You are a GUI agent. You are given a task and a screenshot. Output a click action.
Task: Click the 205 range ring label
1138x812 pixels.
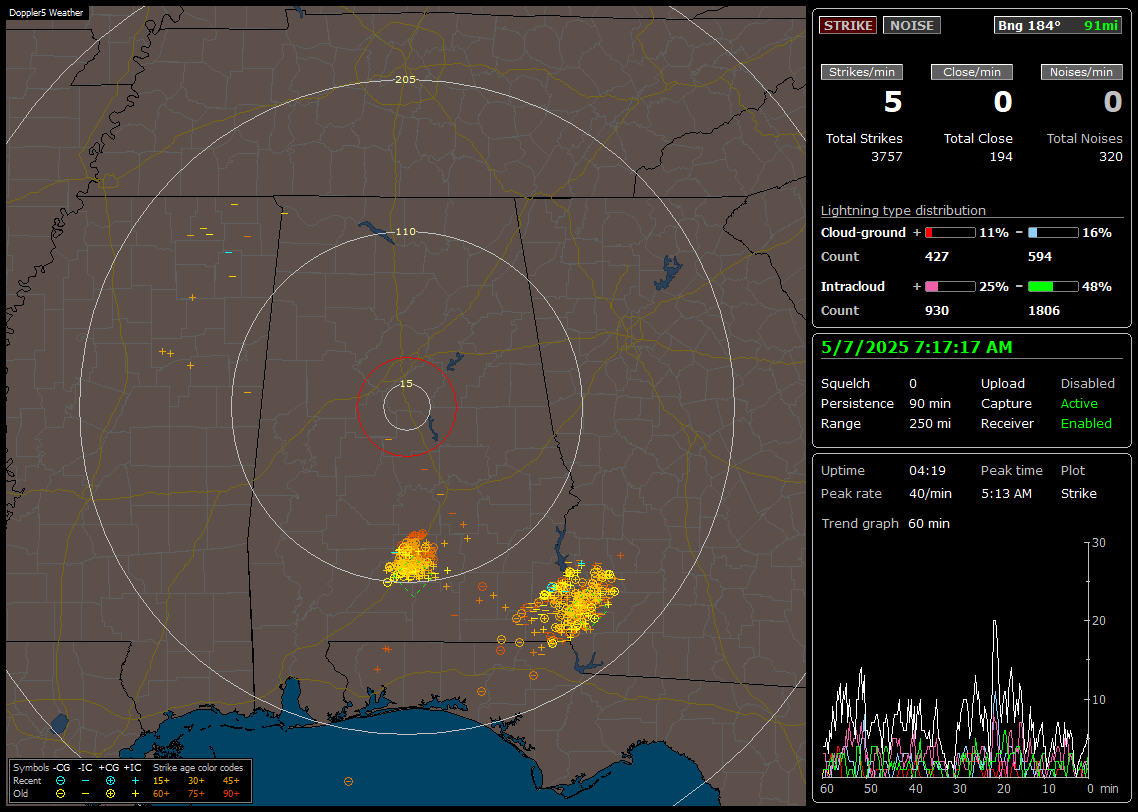405,80
